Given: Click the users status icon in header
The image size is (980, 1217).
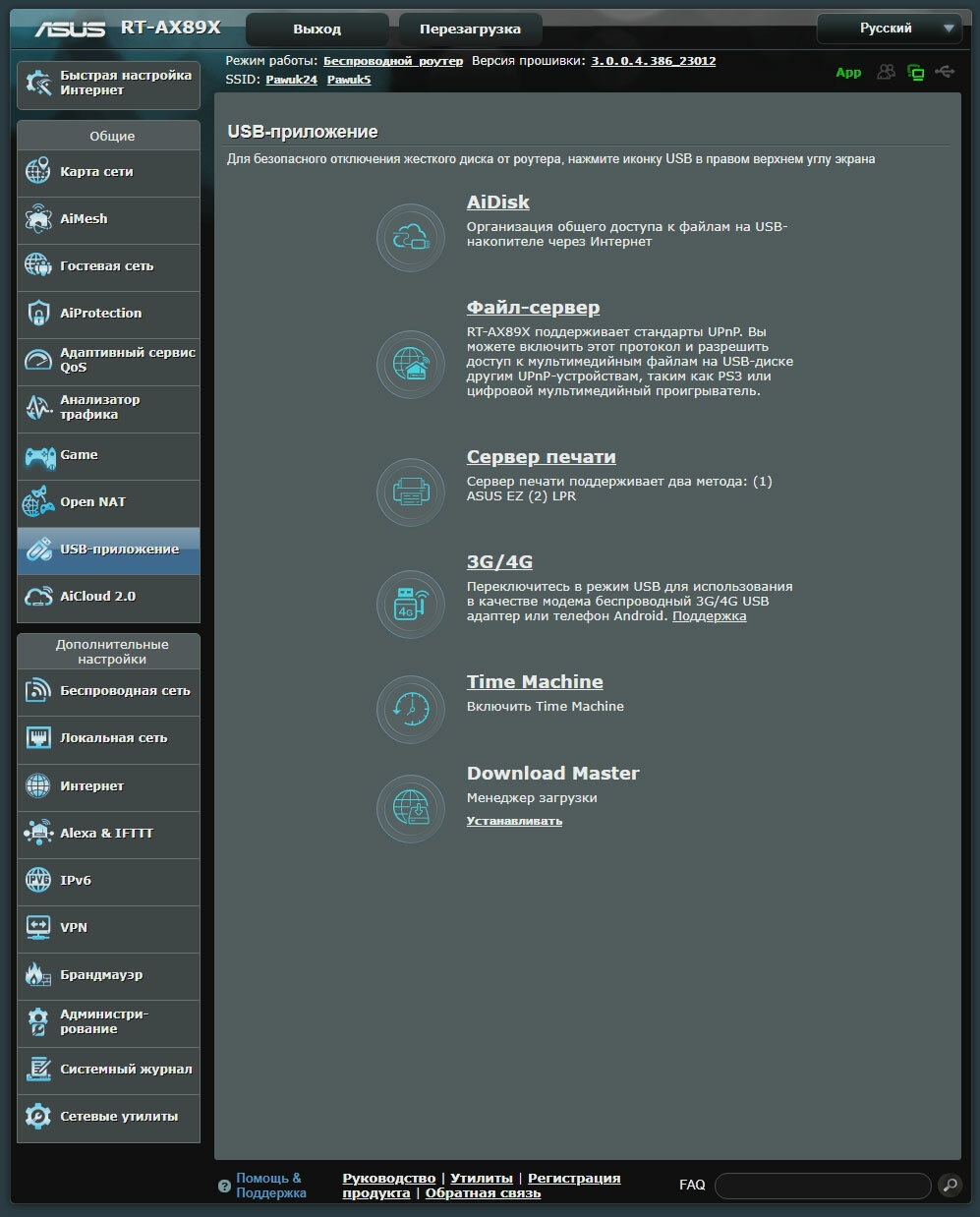Looking at the screenshot, I should [887, 72].
